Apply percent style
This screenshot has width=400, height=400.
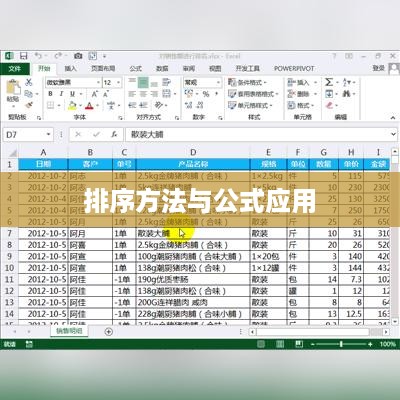206,94
